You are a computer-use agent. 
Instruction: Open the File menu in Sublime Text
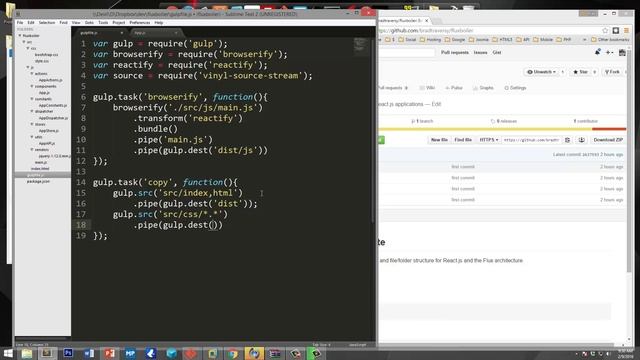[x=20, y=23]
